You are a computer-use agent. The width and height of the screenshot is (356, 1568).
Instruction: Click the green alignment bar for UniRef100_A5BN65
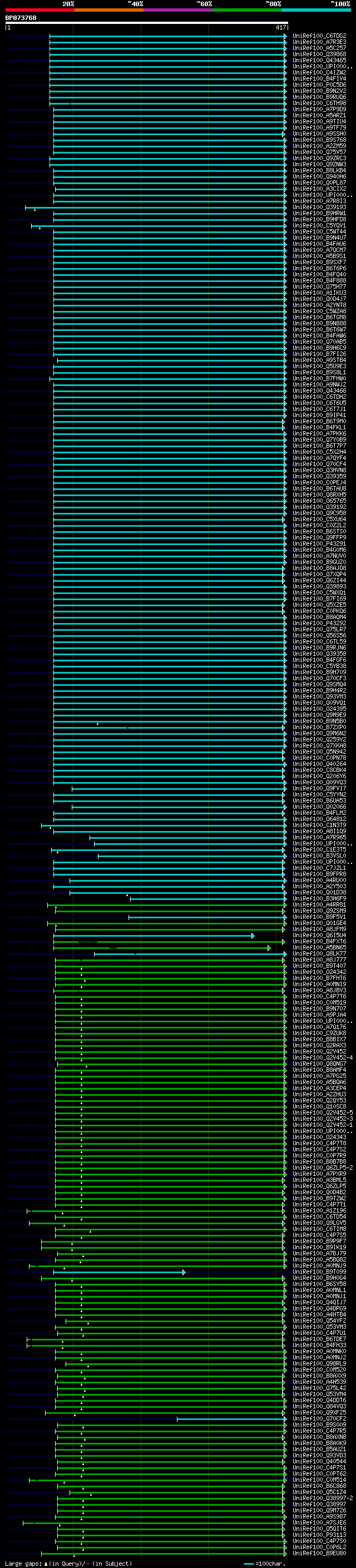pos(162,948)
